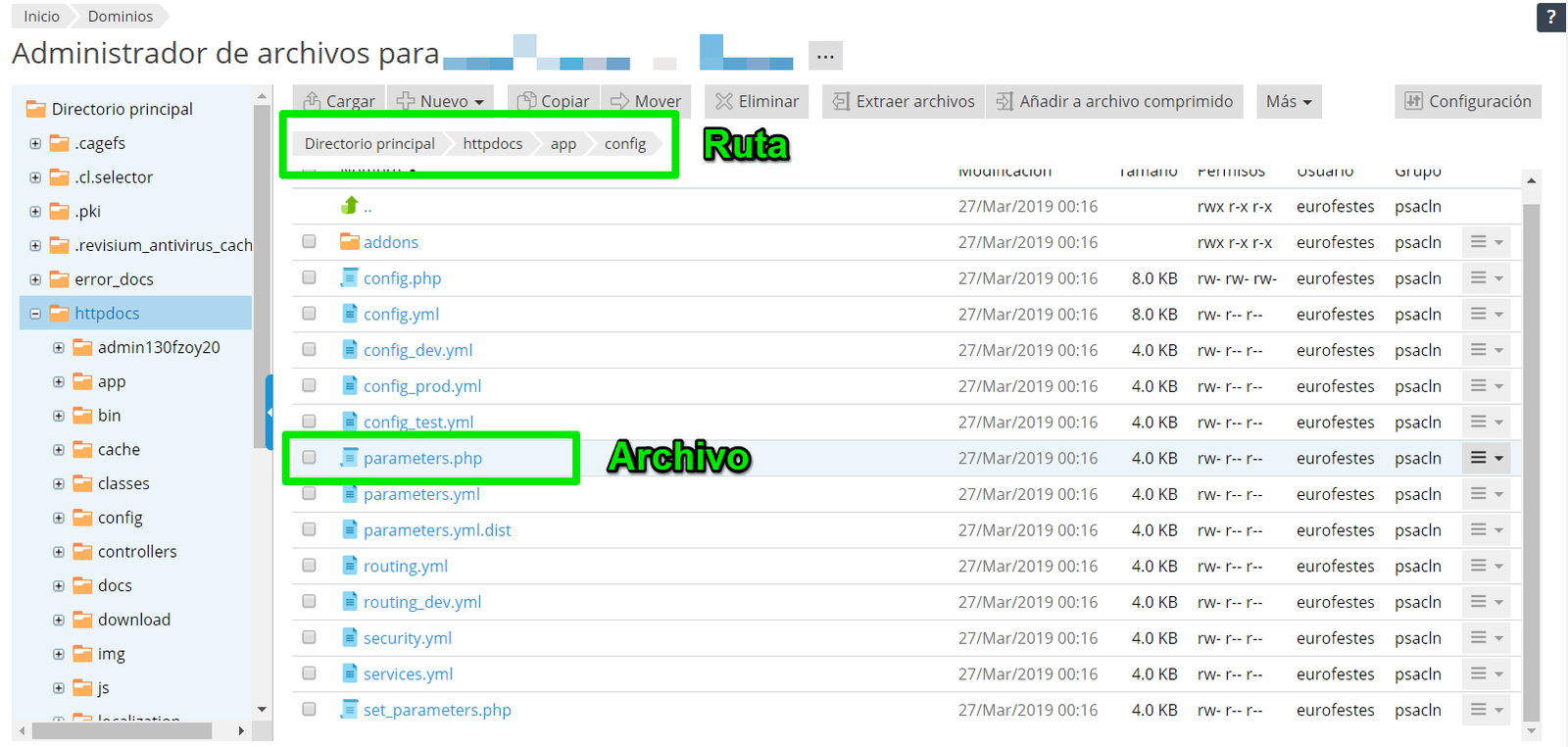Open the services.yml row actions menu
This screenshot has height=747, width=1568.
point(1486,673)
